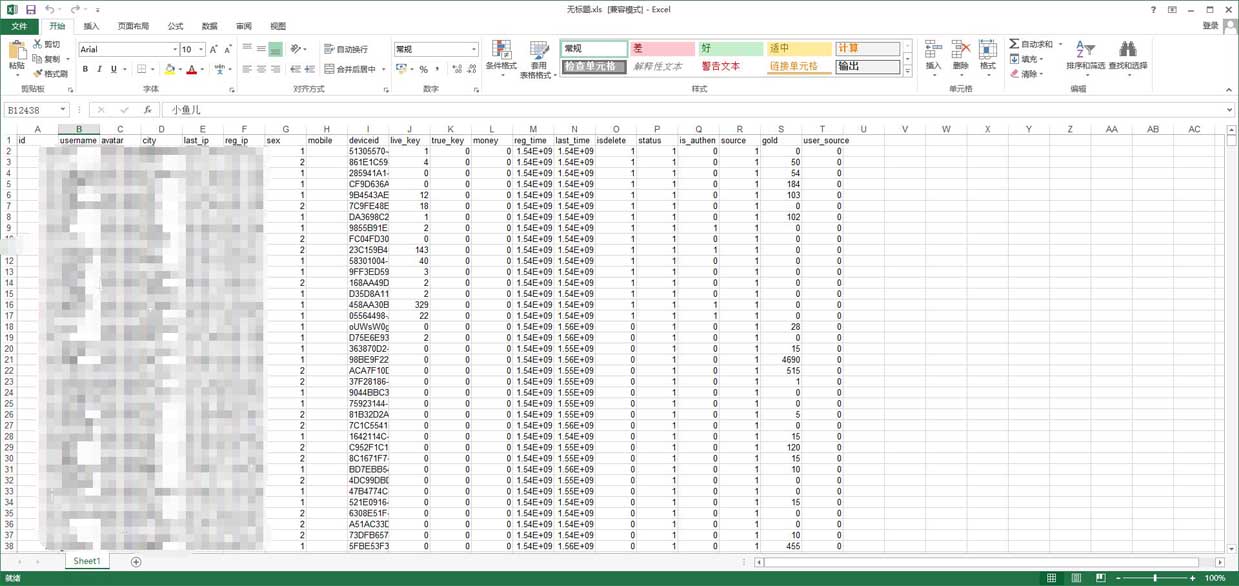
Task: Open the number format dropdown (常规)
Action: coord(474,49)
